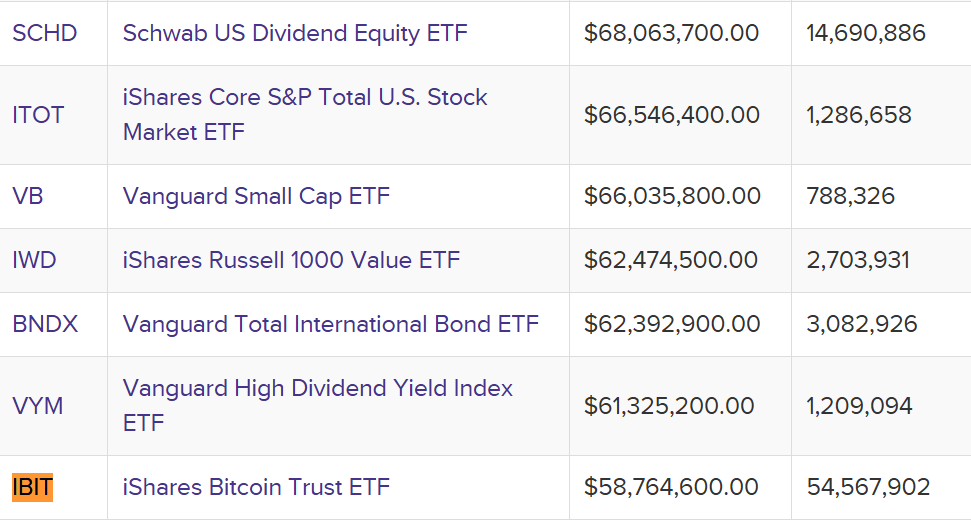Open iShares Bitcoin Trust ETF link
This screenshot has width=971, height=520.
(x=256, y=488)
